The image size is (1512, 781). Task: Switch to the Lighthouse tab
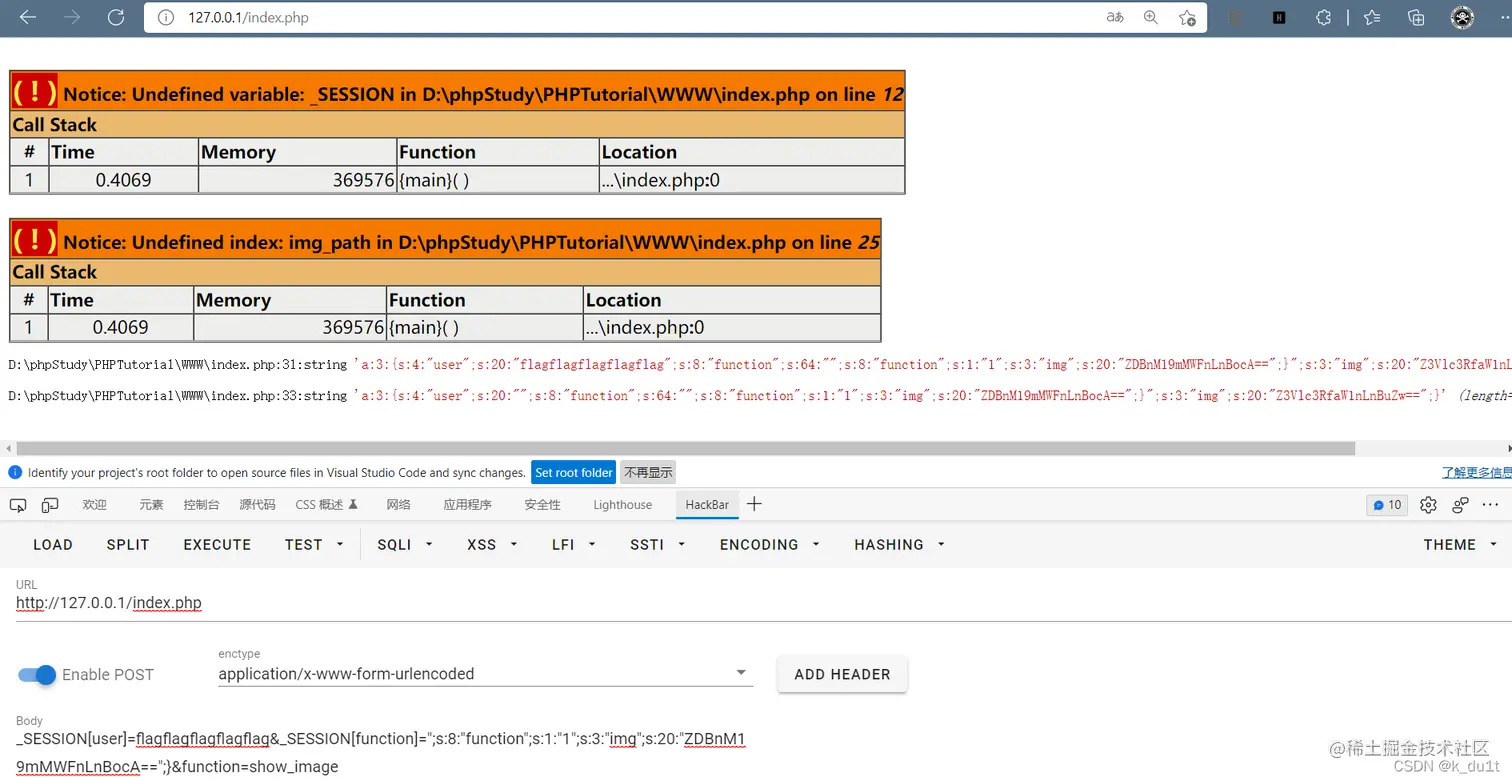[622, 505]
